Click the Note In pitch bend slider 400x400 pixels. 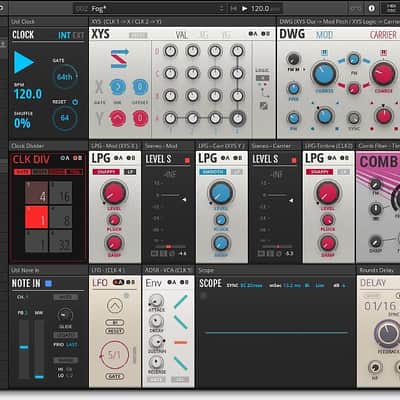pyautogui.click(x=24, y=348)
